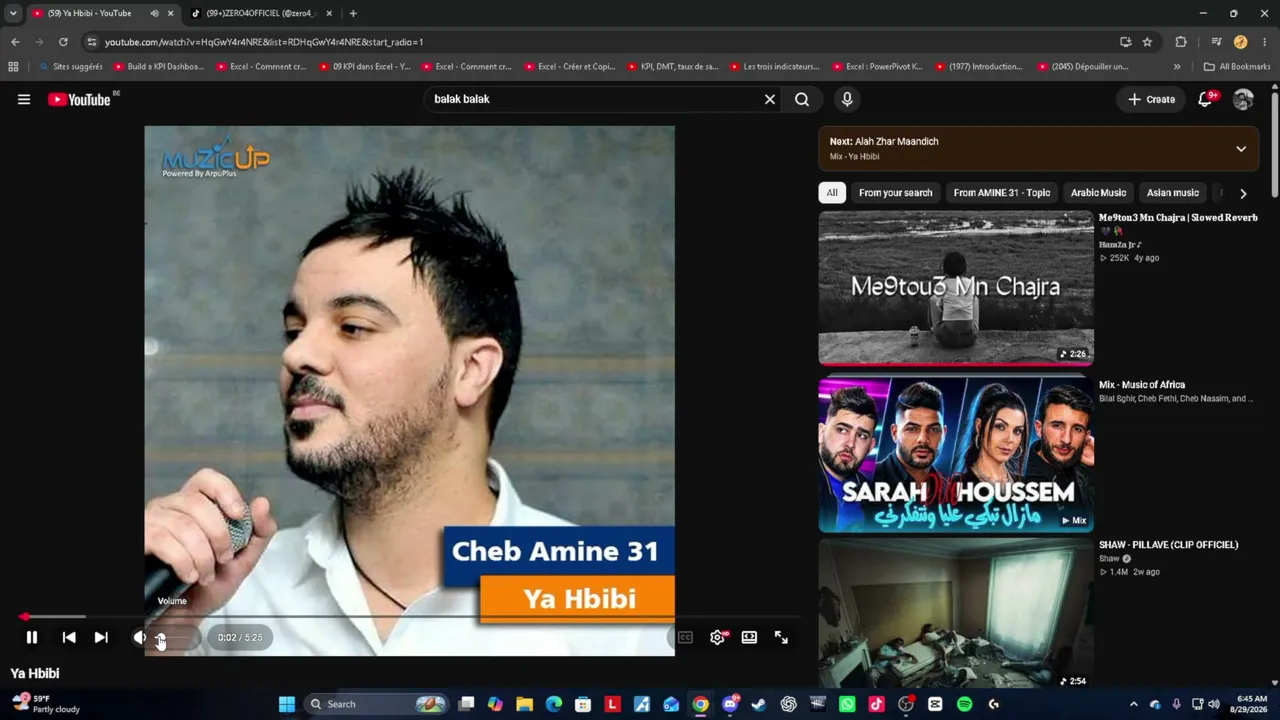Open the YouTube account avatar menu
Image resolution: width=1280 pixels, height=720 pixels.
click(x=1243, y=99)
